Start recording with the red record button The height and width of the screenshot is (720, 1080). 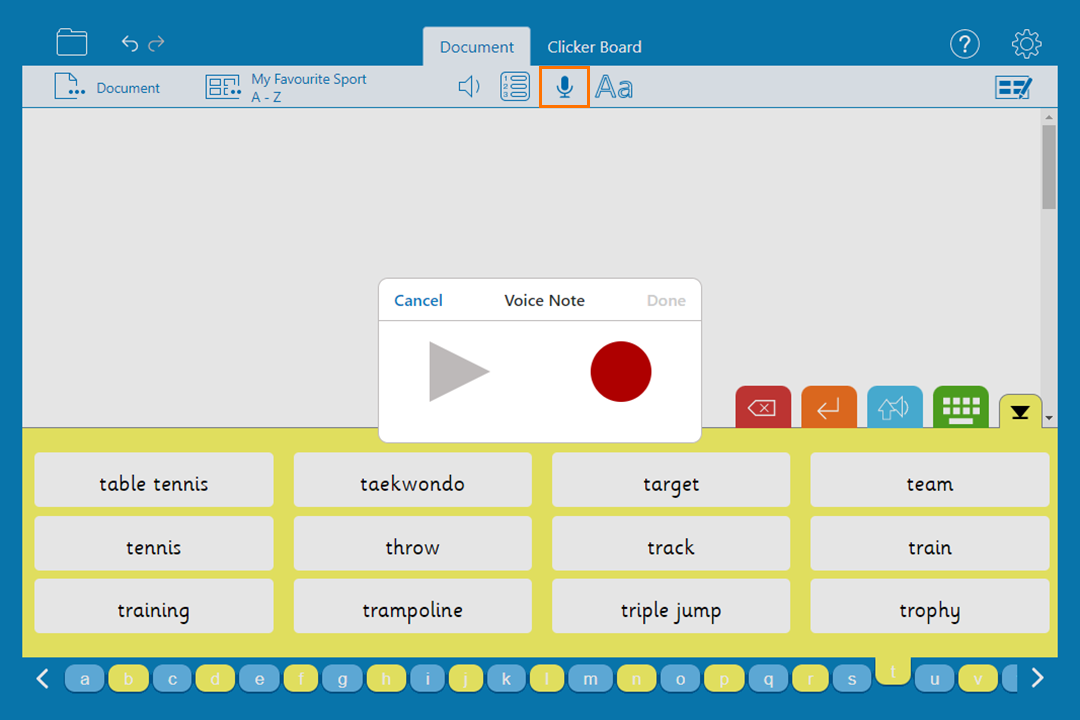click(620, 371)
